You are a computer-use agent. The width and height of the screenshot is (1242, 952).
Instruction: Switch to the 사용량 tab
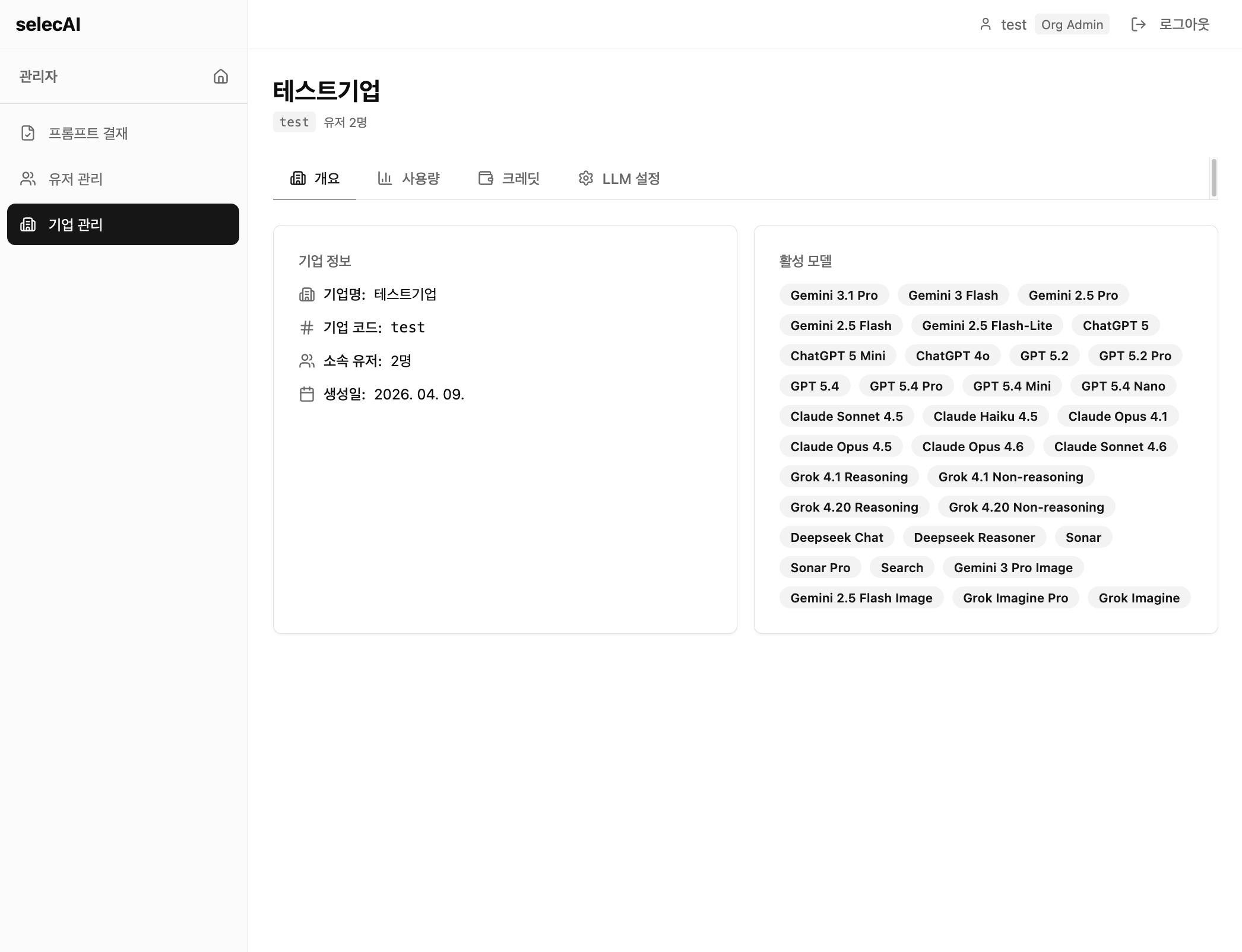tap(408, 179)
